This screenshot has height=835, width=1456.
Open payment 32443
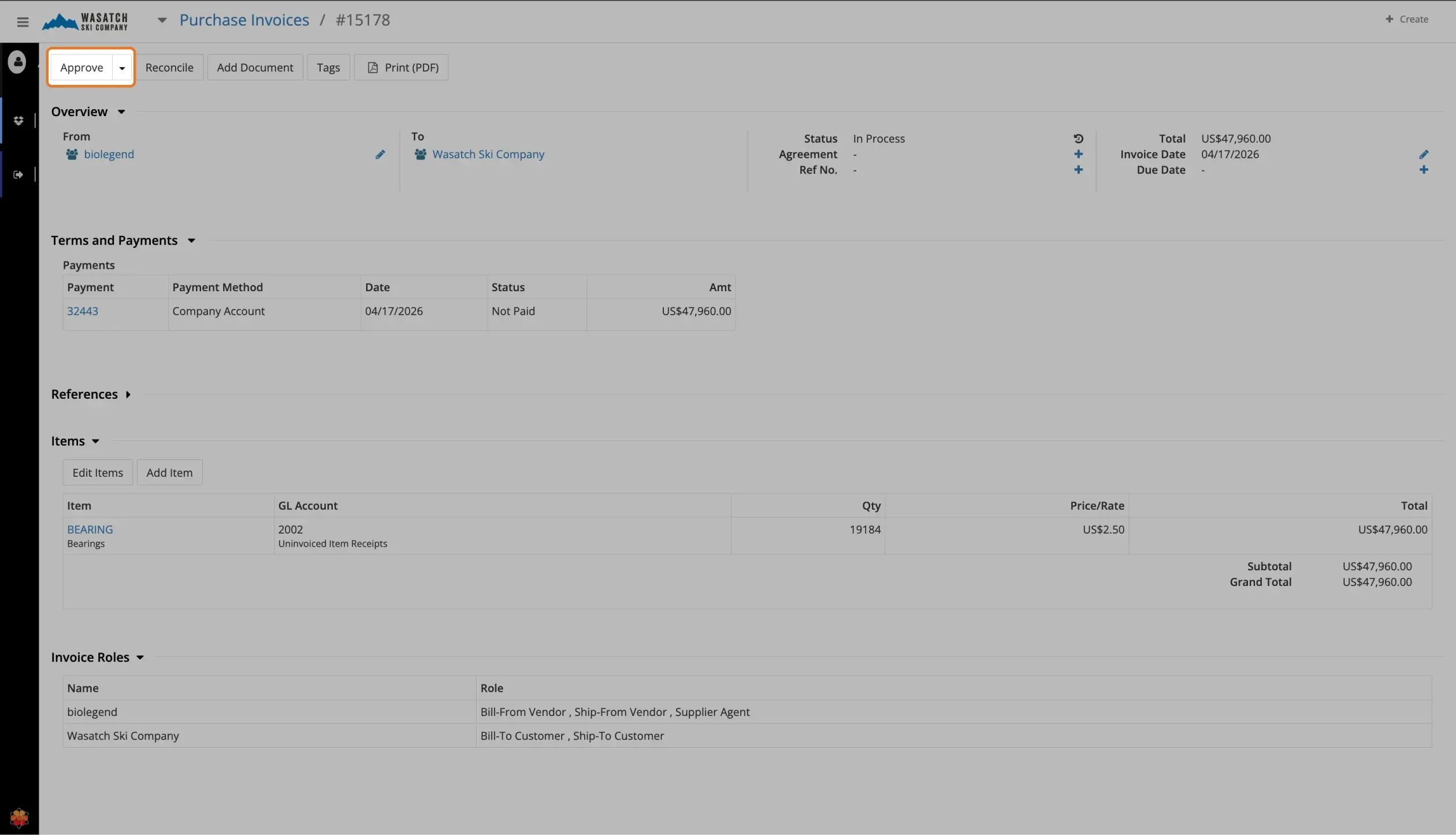(83, 311)
